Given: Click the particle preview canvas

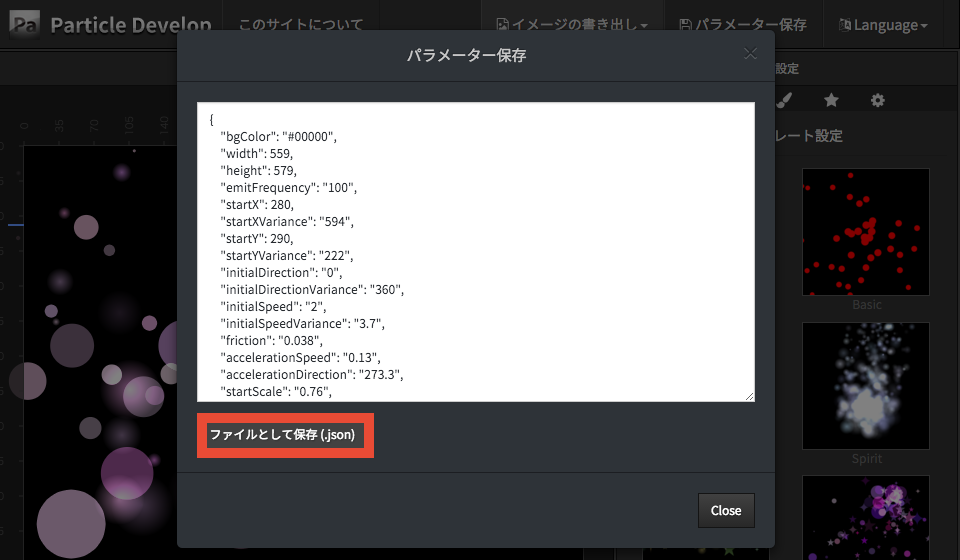Looking at the screenshot, I should pyautogui.click(x=100, y=350).
